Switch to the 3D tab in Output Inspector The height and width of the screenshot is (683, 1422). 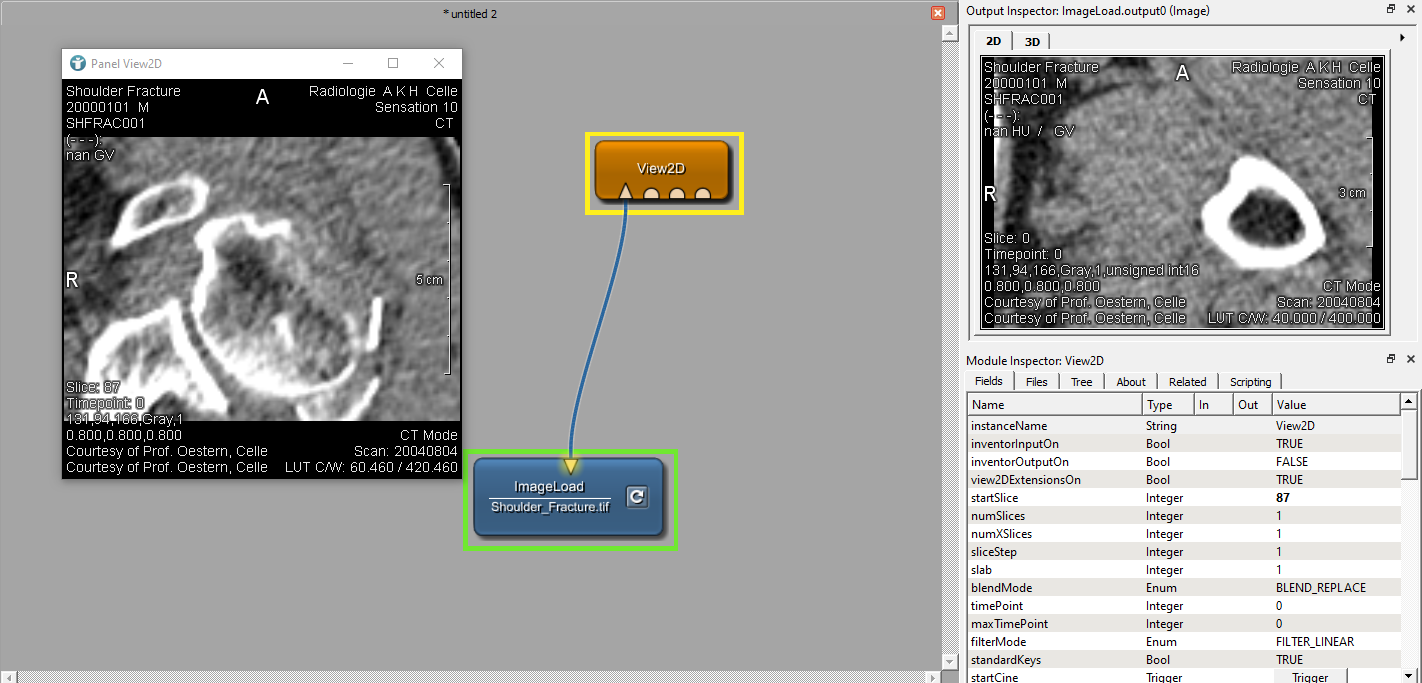pos(1032,41)
